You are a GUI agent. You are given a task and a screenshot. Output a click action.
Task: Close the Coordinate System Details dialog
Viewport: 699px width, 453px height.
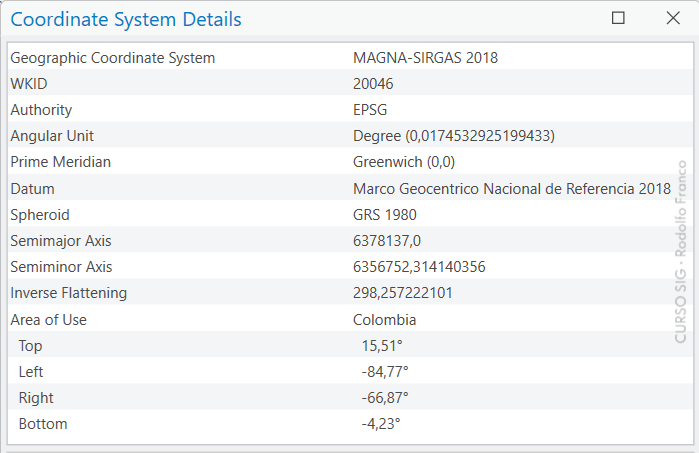point(672,18)
